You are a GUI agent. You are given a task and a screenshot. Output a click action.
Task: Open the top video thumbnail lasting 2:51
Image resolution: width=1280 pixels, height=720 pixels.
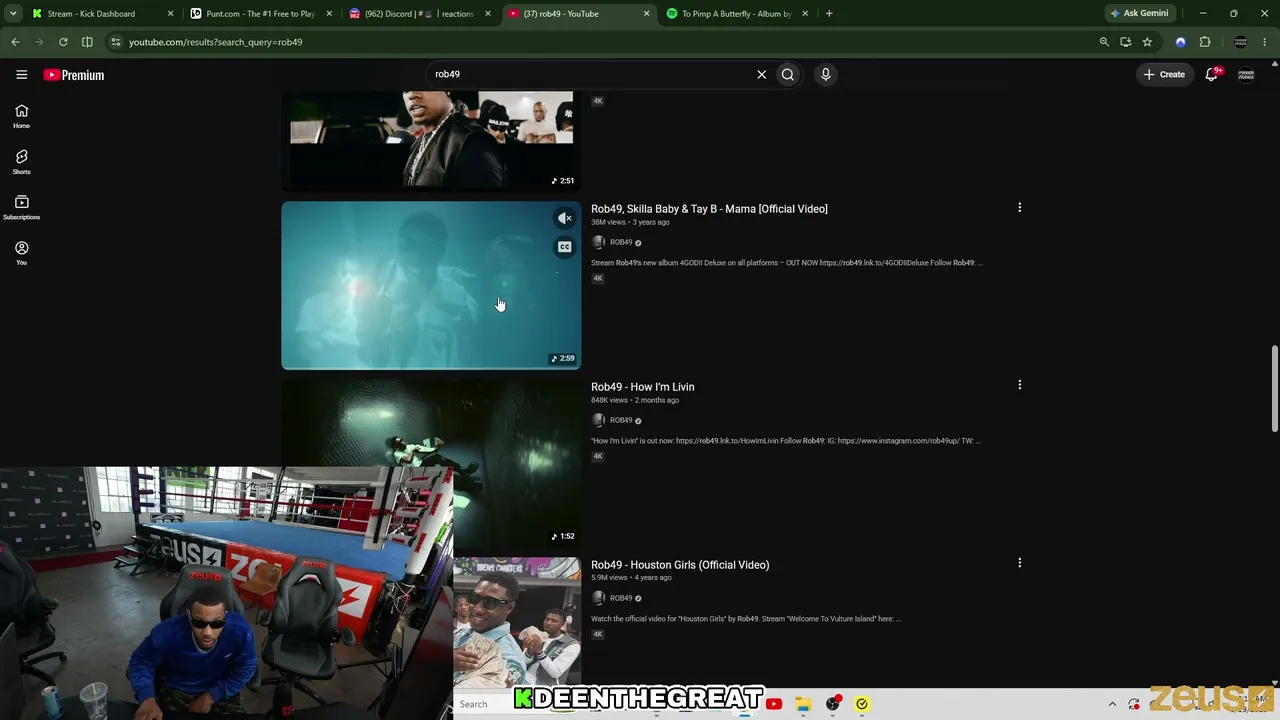[431, 139]
